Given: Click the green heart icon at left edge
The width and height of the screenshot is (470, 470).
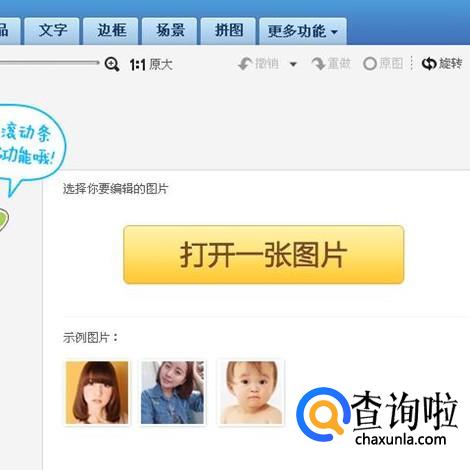Looking at the screenshot, I should click(3, 220).
